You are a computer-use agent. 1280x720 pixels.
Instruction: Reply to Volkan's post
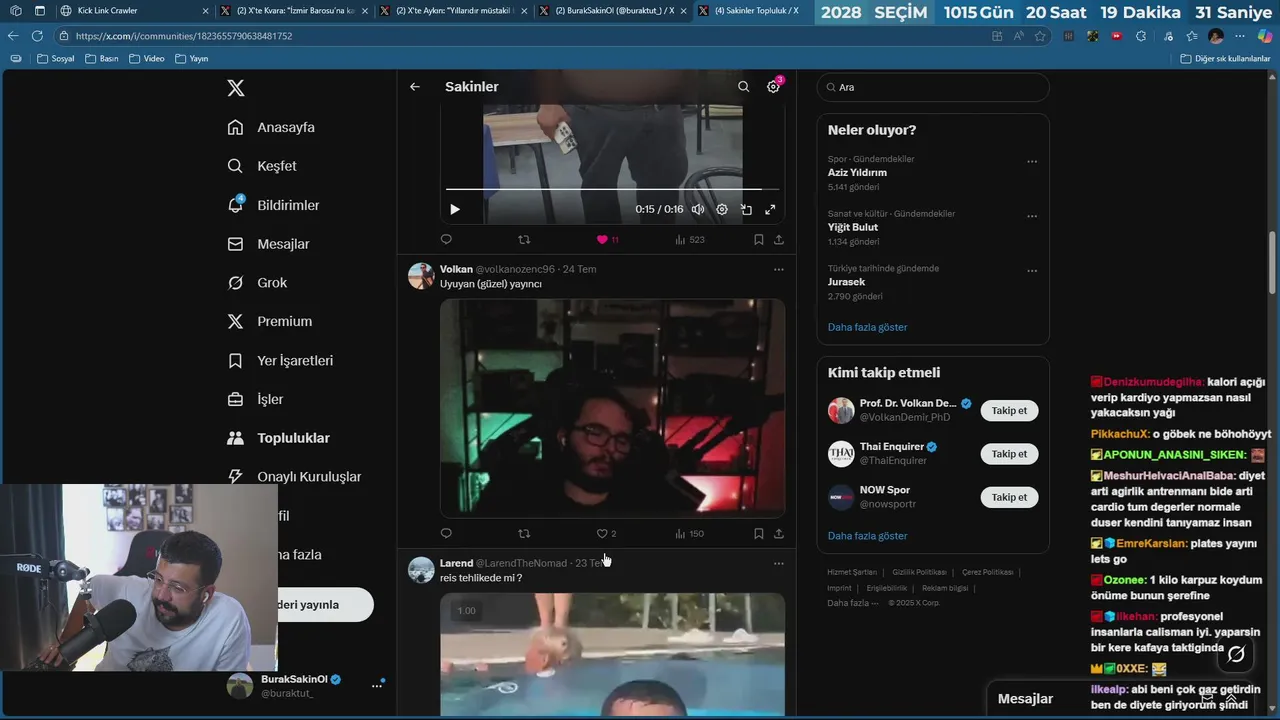coord(446,533)
